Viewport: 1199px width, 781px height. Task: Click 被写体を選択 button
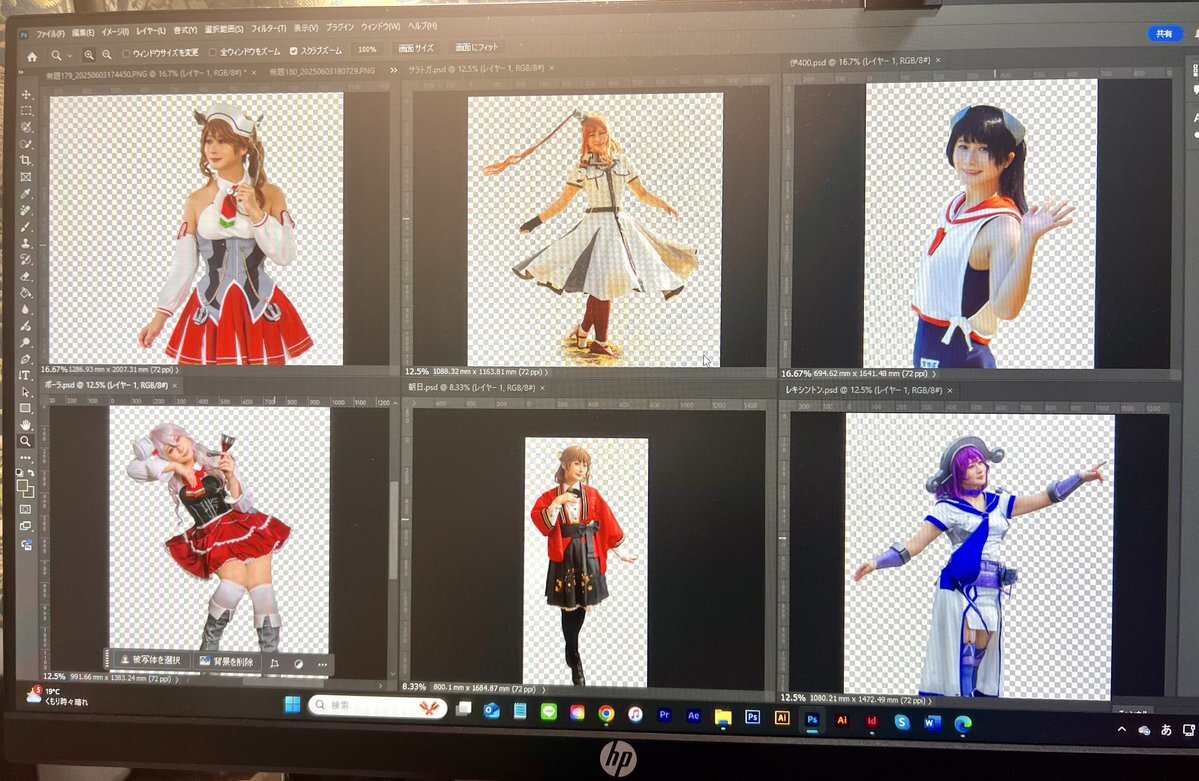click(151, 660)
